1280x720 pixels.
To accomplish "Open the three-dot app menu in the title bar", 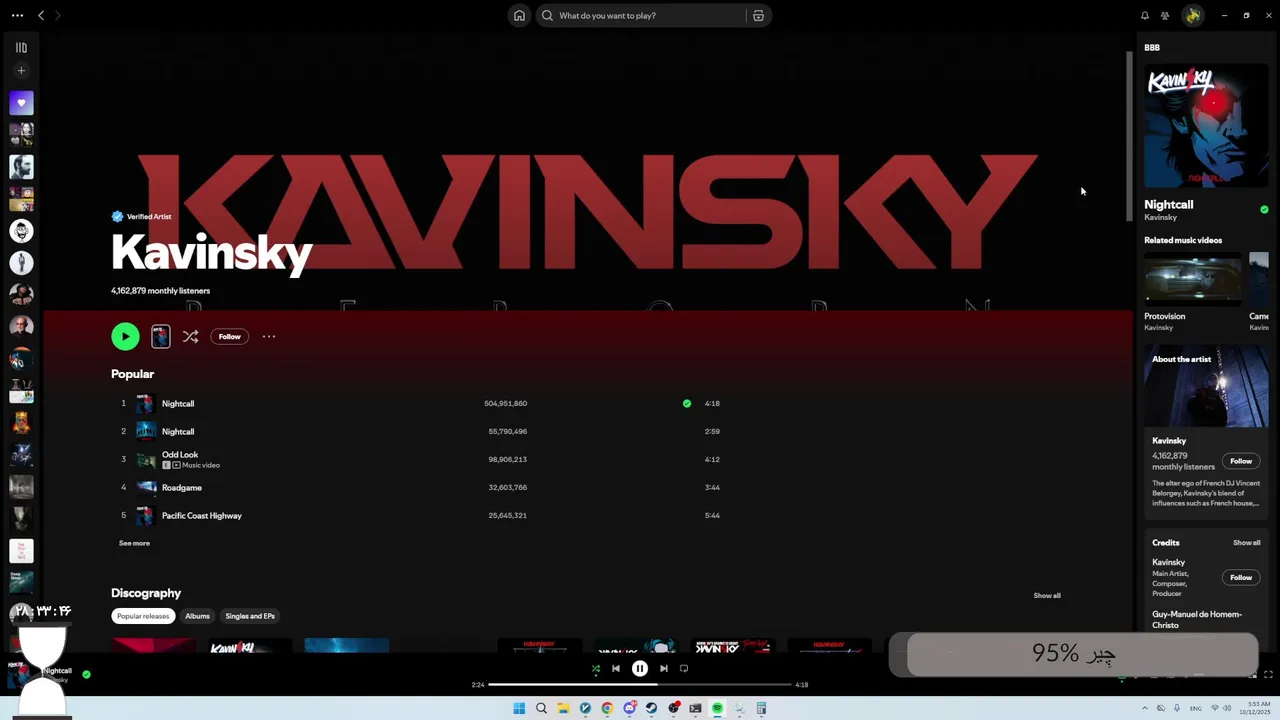I will pos(17,15).
